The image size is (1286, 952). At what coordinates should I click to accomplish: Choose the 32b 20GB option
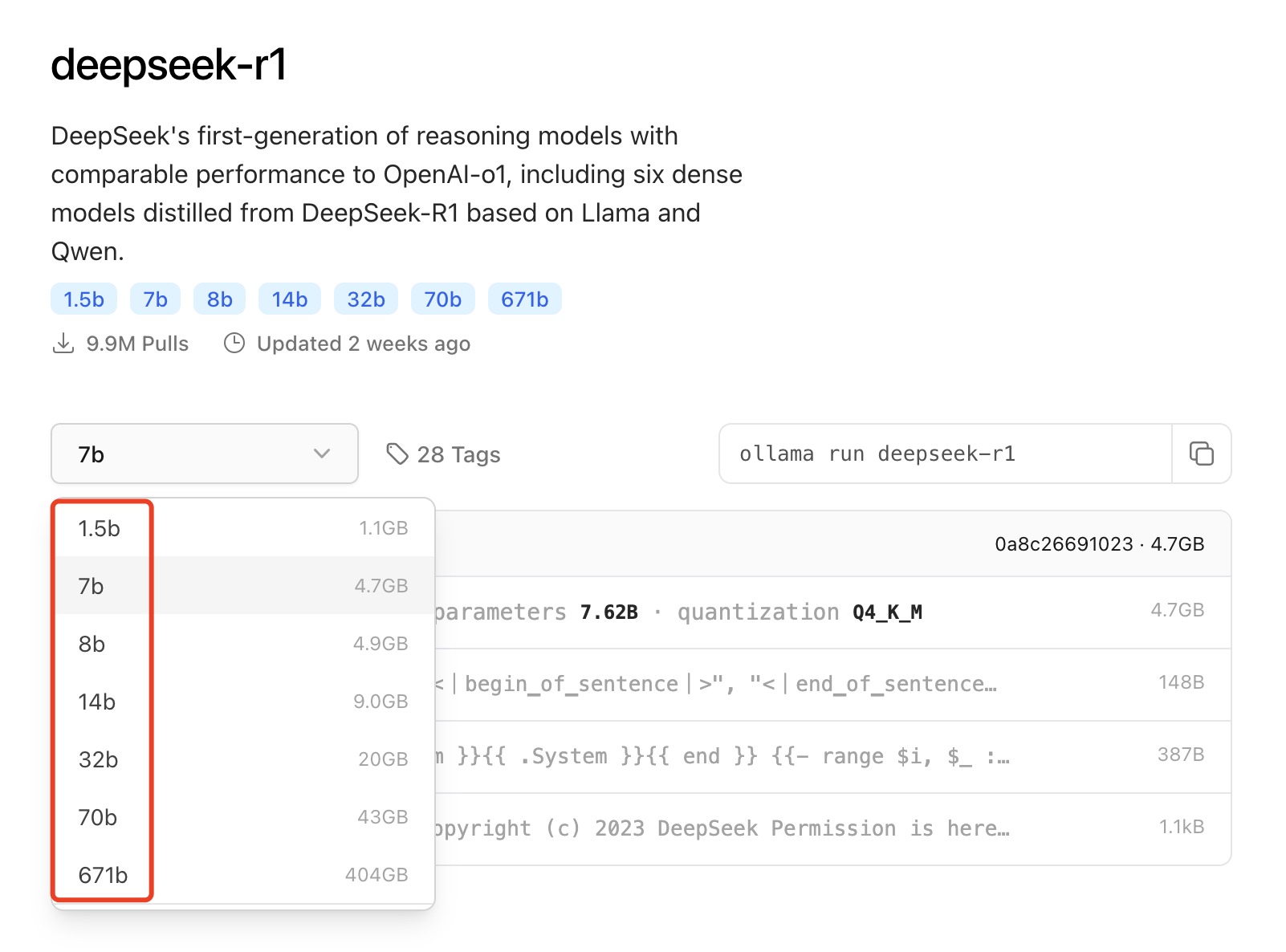click(x=243, y=759)
